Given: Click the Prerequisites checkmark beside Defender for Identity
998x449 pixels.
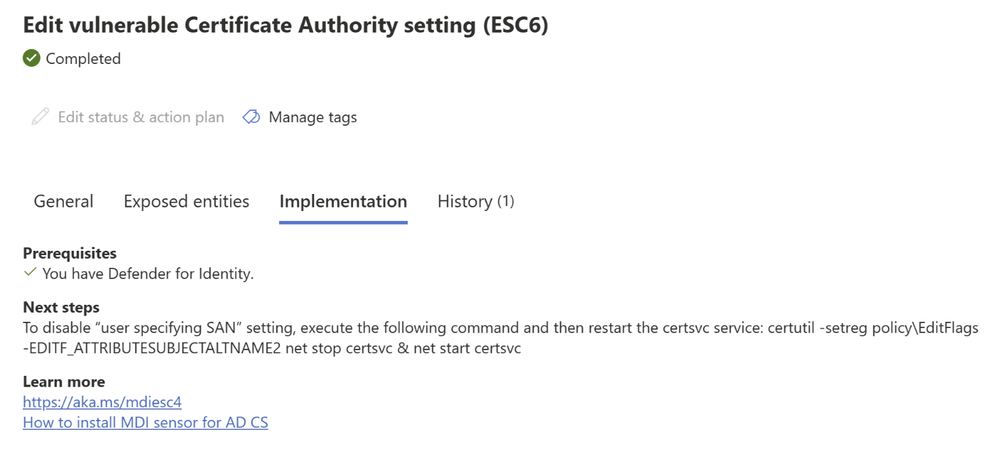Looking at the screenshot, I should pyautogui.click(x=29, y=273).
